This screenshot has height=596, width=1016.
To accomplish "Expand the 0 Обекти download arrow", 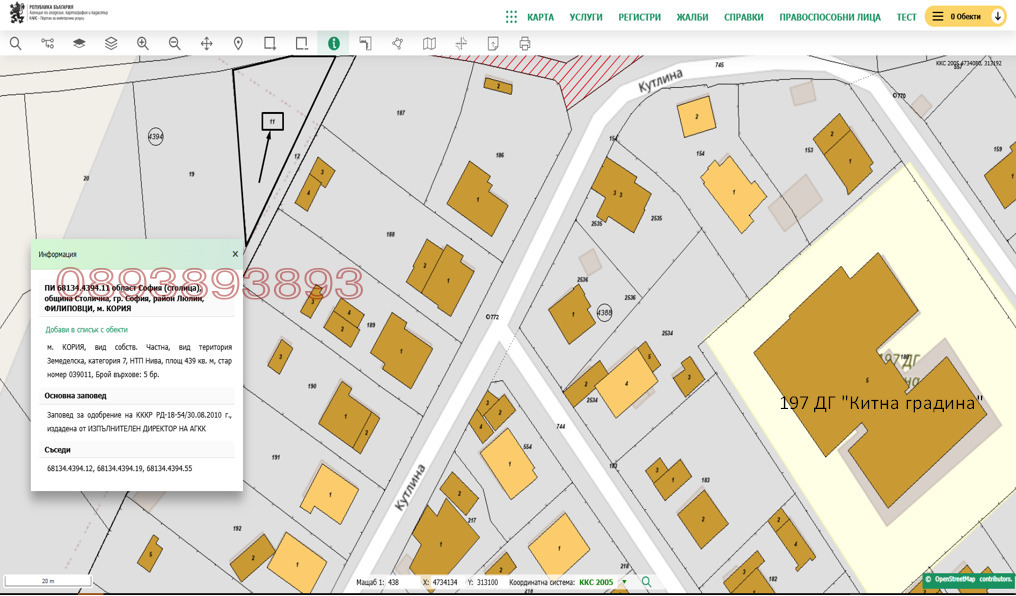I will (x=997, y=17).
